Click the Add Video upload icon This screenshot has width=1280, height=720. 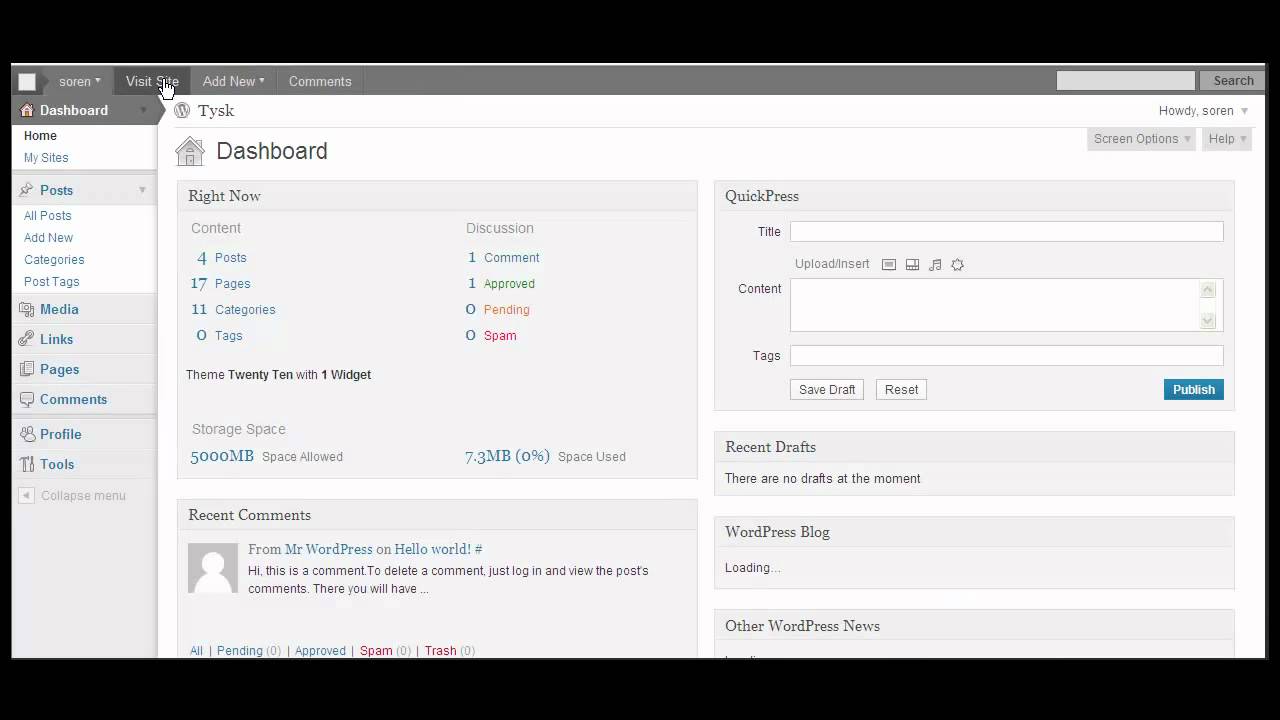[x=912, y=265]
